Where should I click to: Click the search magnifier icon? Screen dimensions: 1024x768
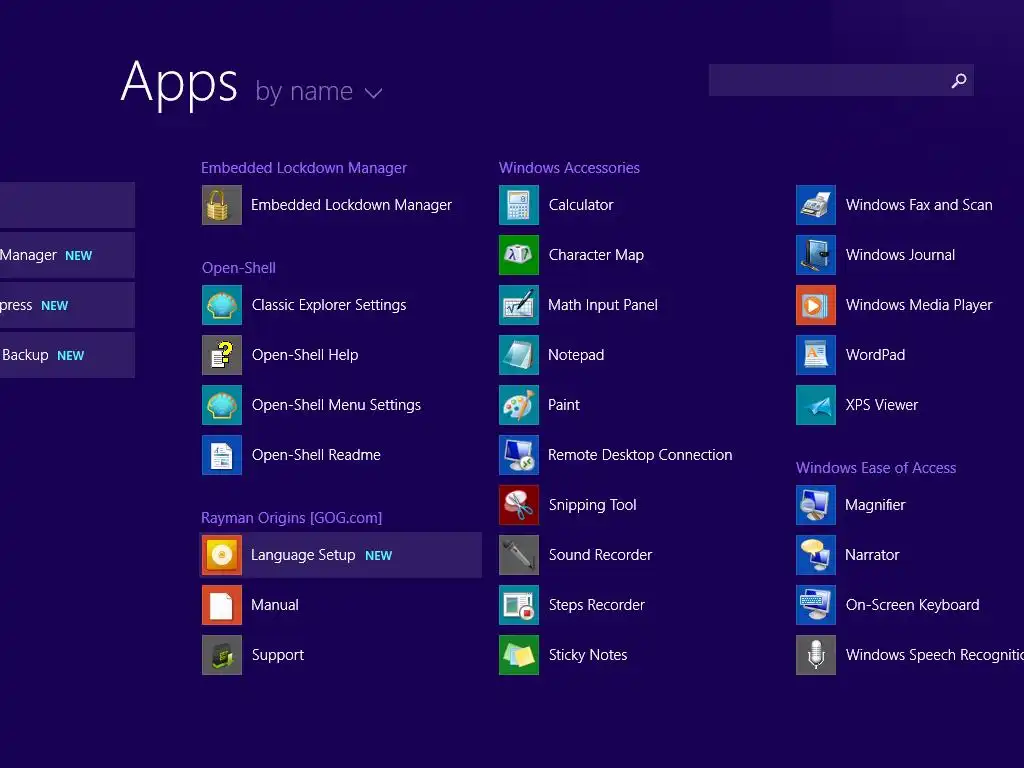[959, 80]
